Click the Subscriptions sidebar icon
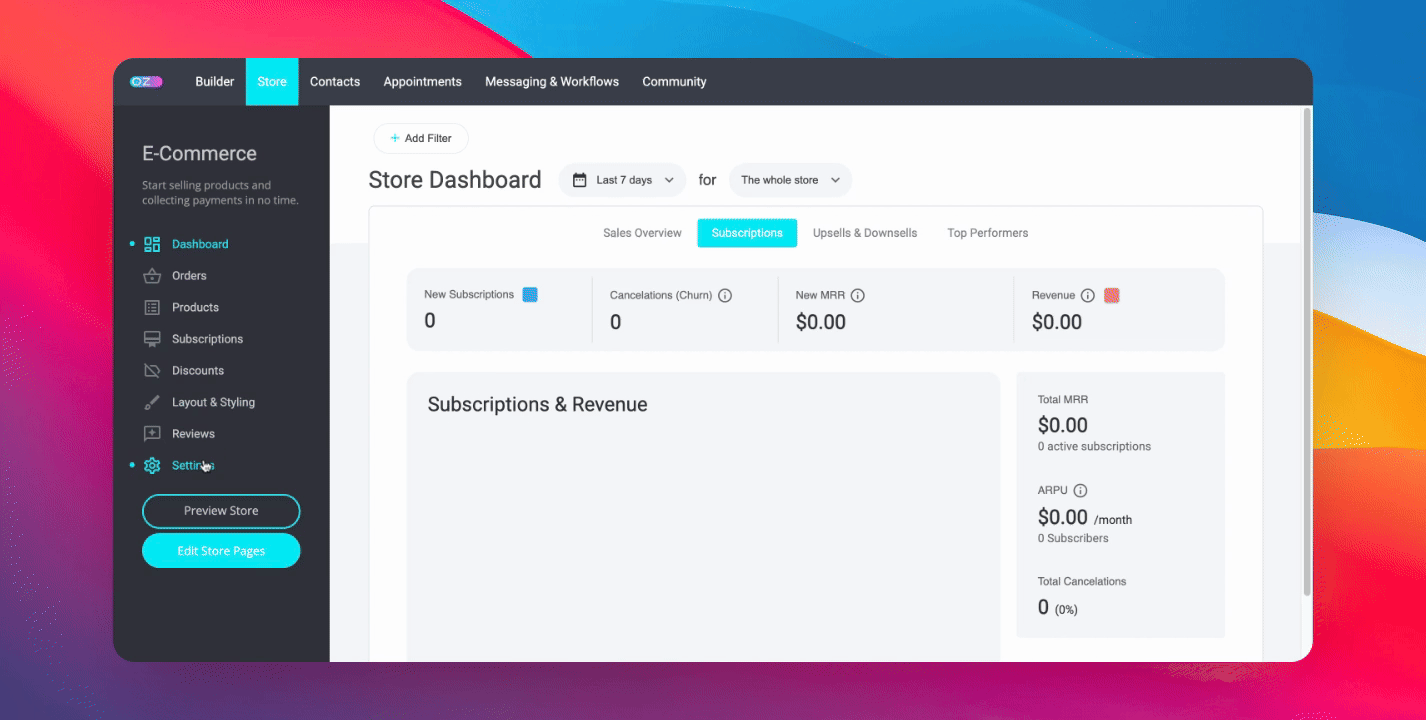This screenshot has height=720, width=1426. pos(152,339)
